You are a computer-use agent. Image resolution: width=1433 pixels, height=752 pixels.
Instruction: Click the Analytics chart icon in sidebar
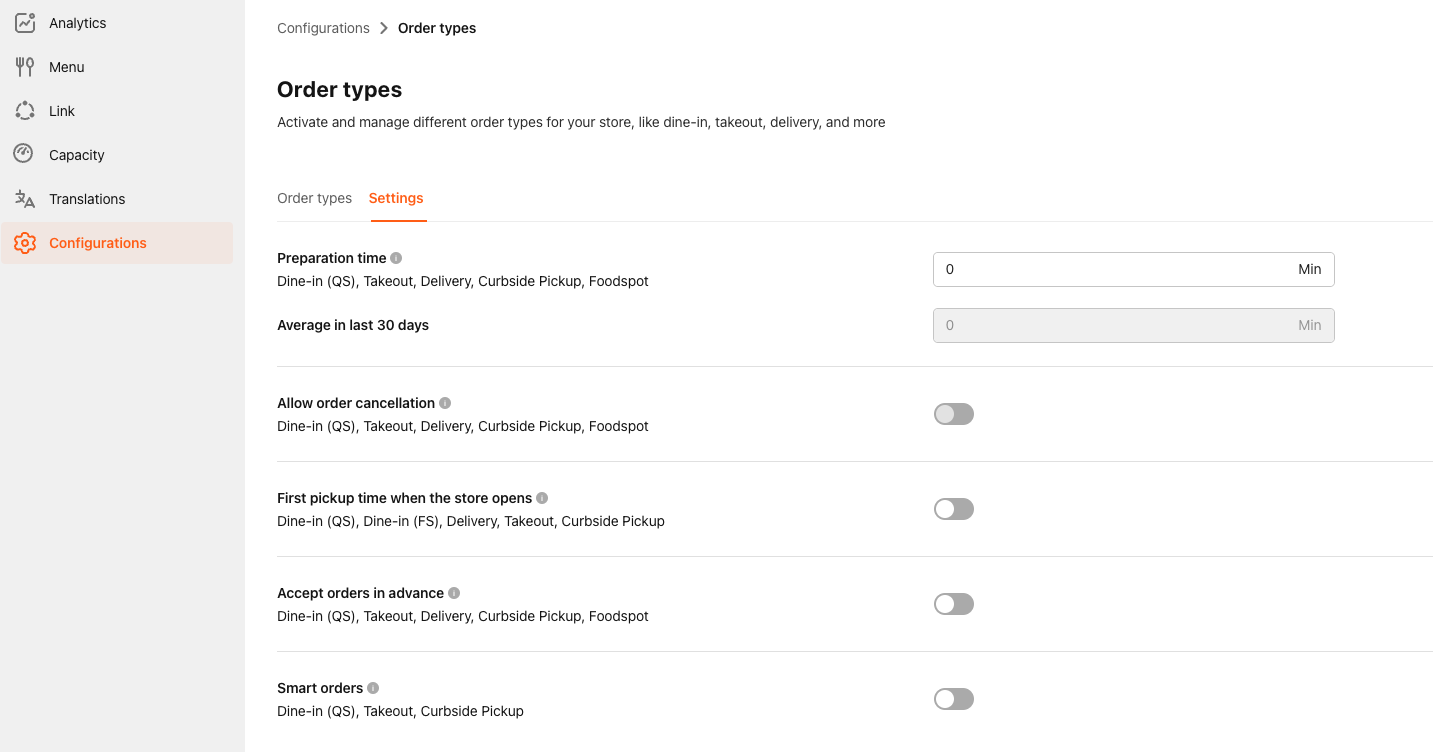(x=25, y=23)
